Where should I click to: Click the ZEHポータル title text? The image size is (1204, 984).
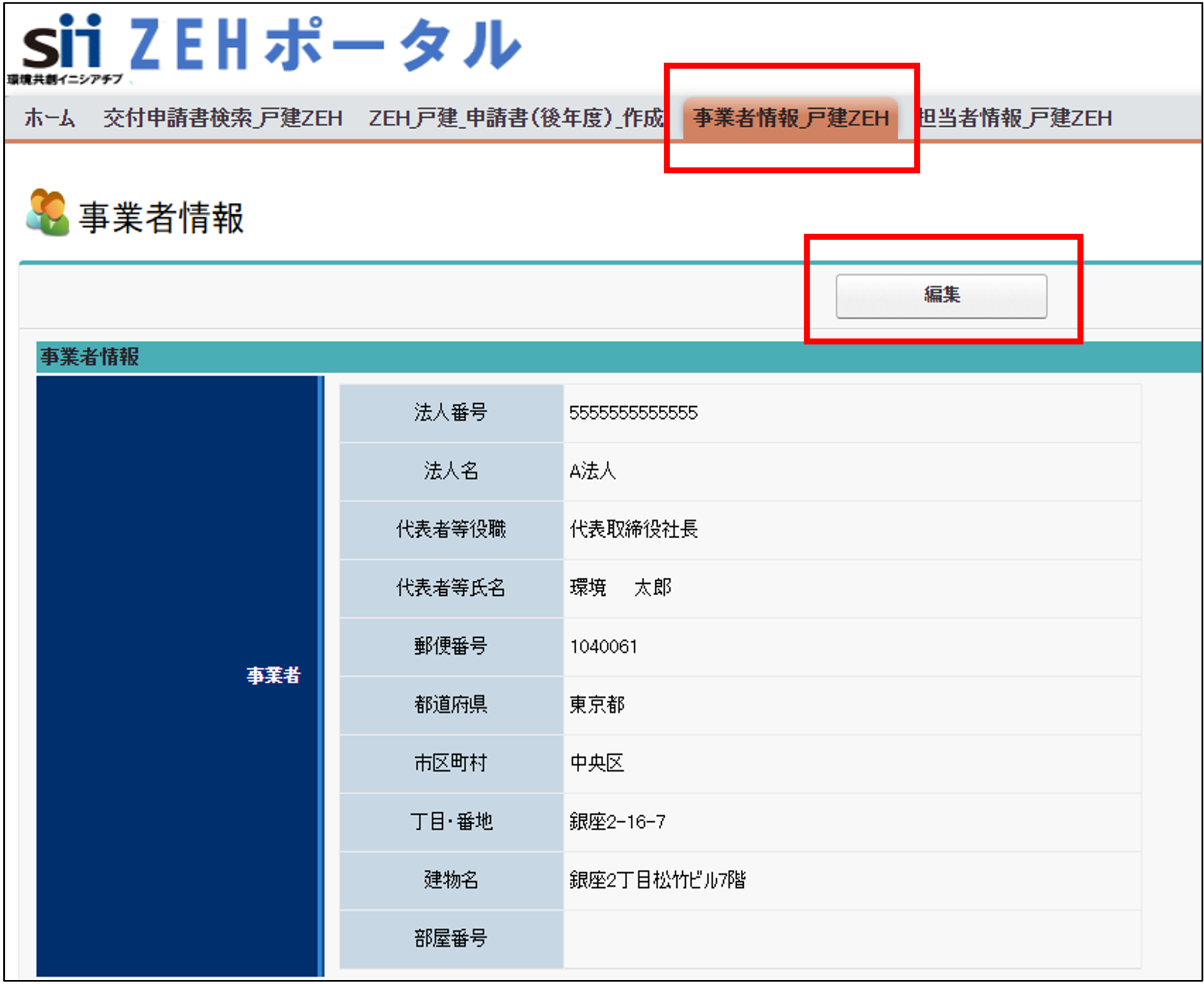[325, 45]
